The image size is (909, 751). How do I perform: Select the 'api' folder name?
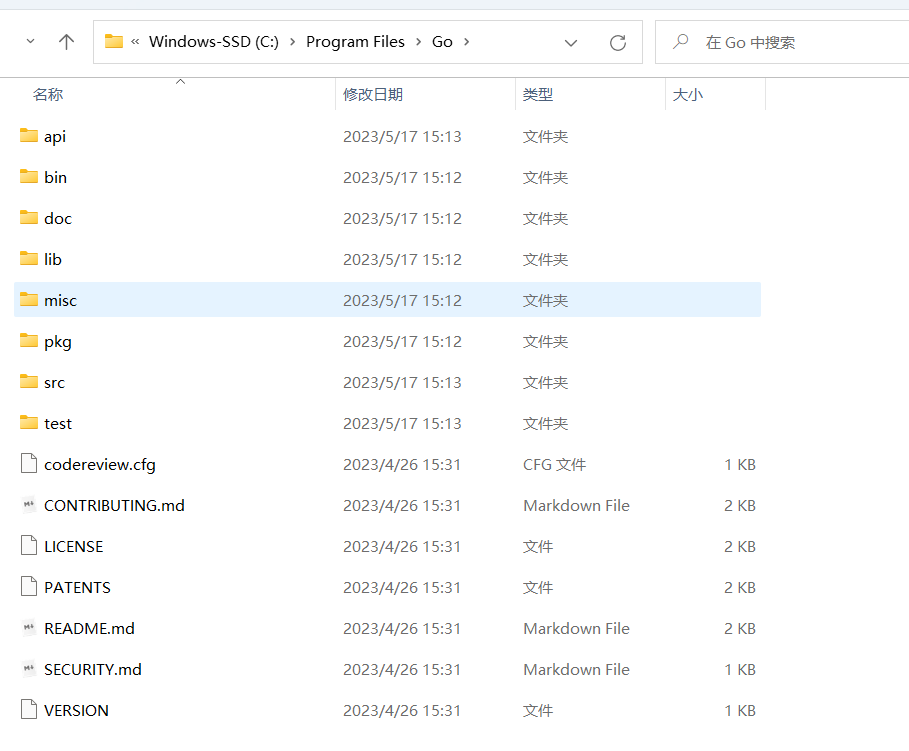[x=55, y=137]
